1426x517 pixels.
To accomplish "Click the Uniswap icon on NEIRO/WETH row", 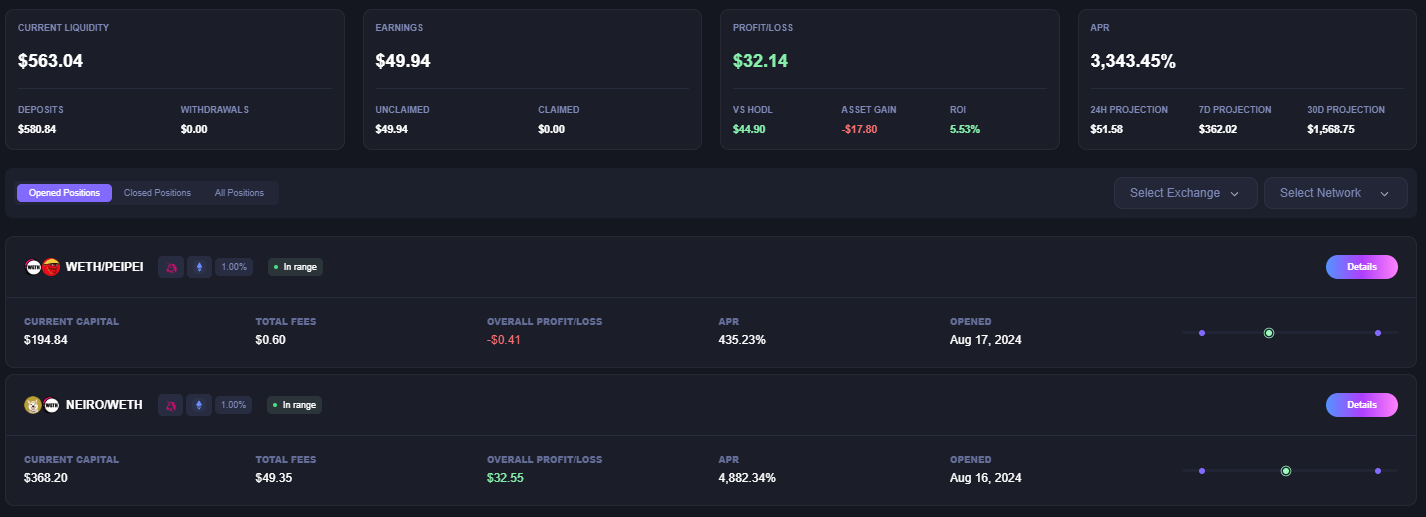I will (x=170, y=405).
